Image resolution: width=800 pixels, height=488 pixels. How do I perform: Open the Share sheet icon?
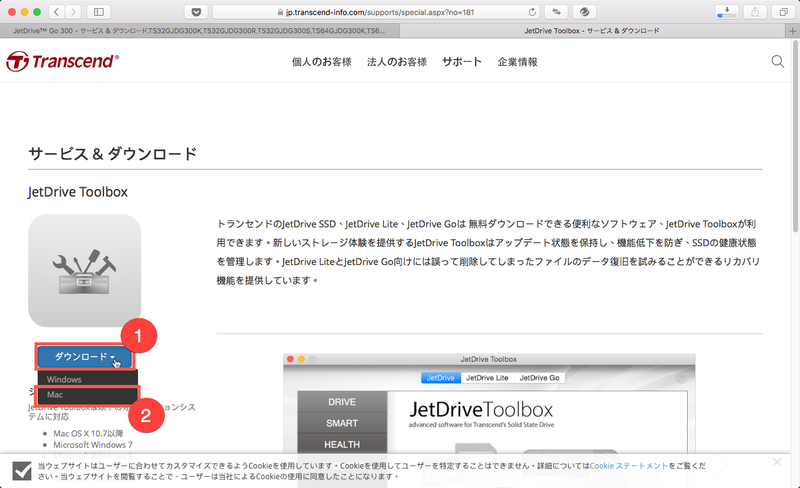(755, 12)
